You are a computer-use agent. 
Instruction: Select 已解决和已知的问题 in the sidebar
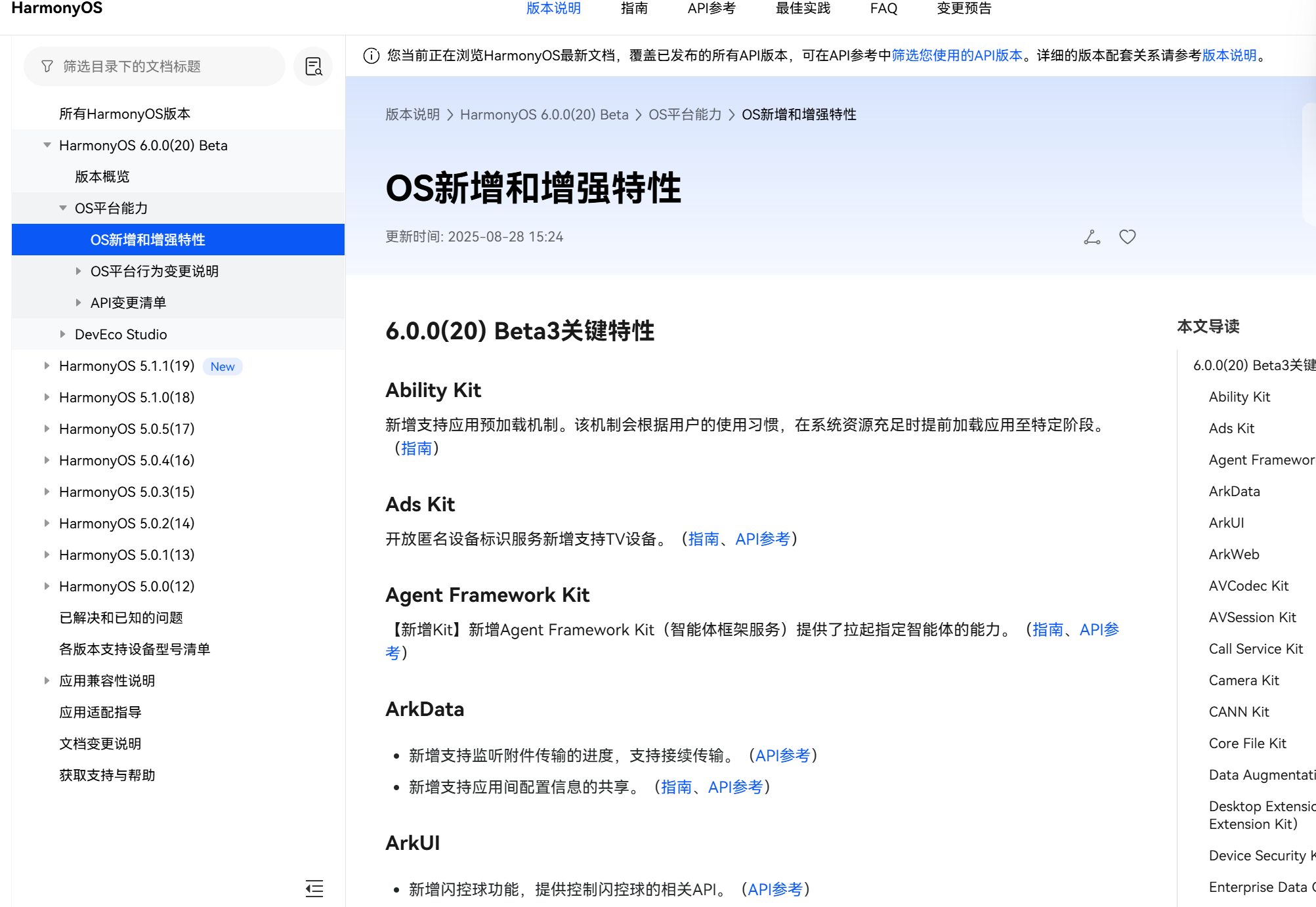121,618
